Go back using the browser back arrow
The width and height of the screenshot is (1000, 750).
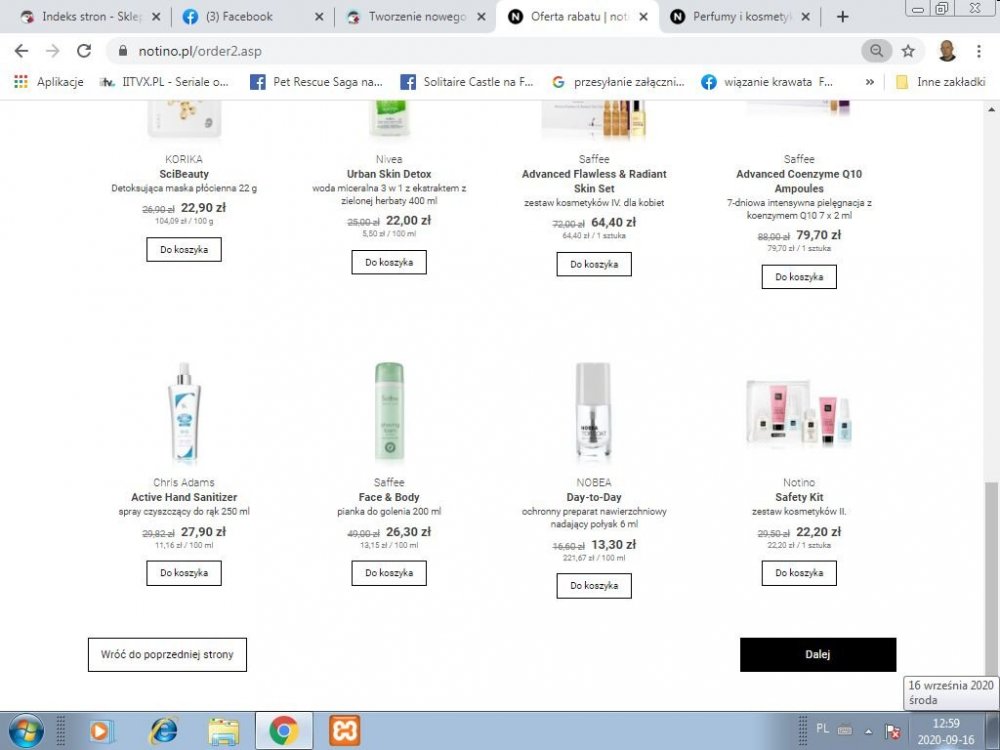point(21,51)
